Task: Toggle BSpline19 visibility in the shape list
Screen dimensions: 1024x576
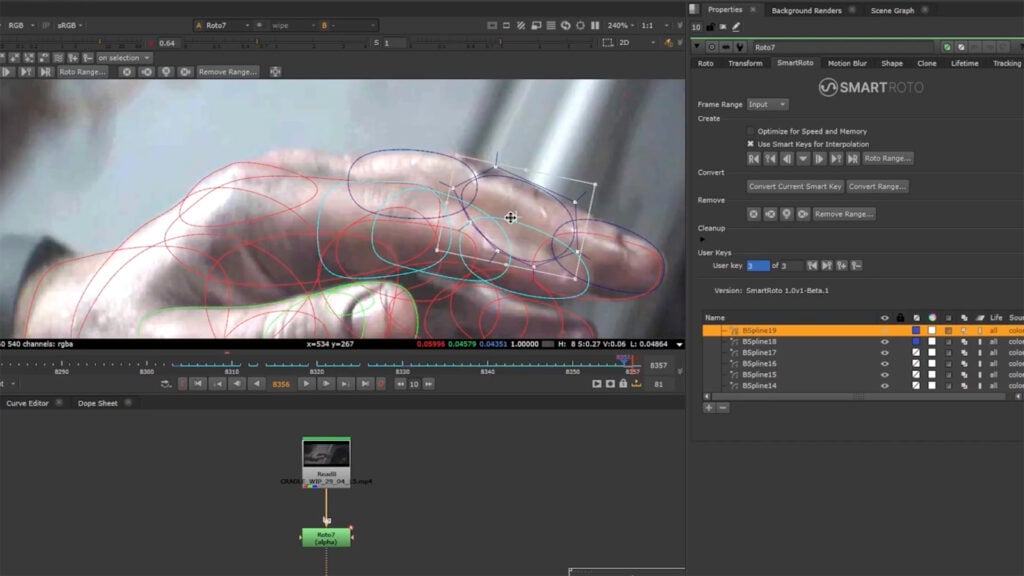Action: (x=885, y=330)
